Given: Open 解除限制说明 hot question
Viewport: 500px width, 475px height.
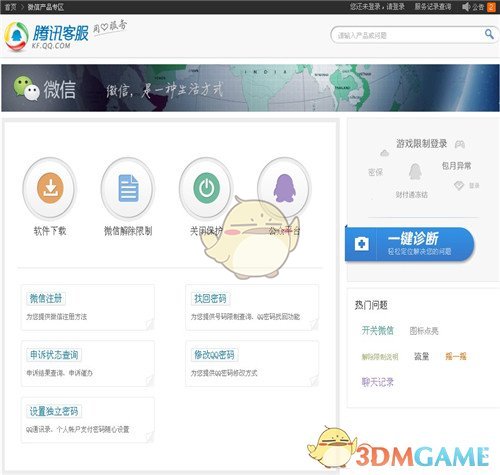Looking at the screenshot, I should tap(380, 357).
